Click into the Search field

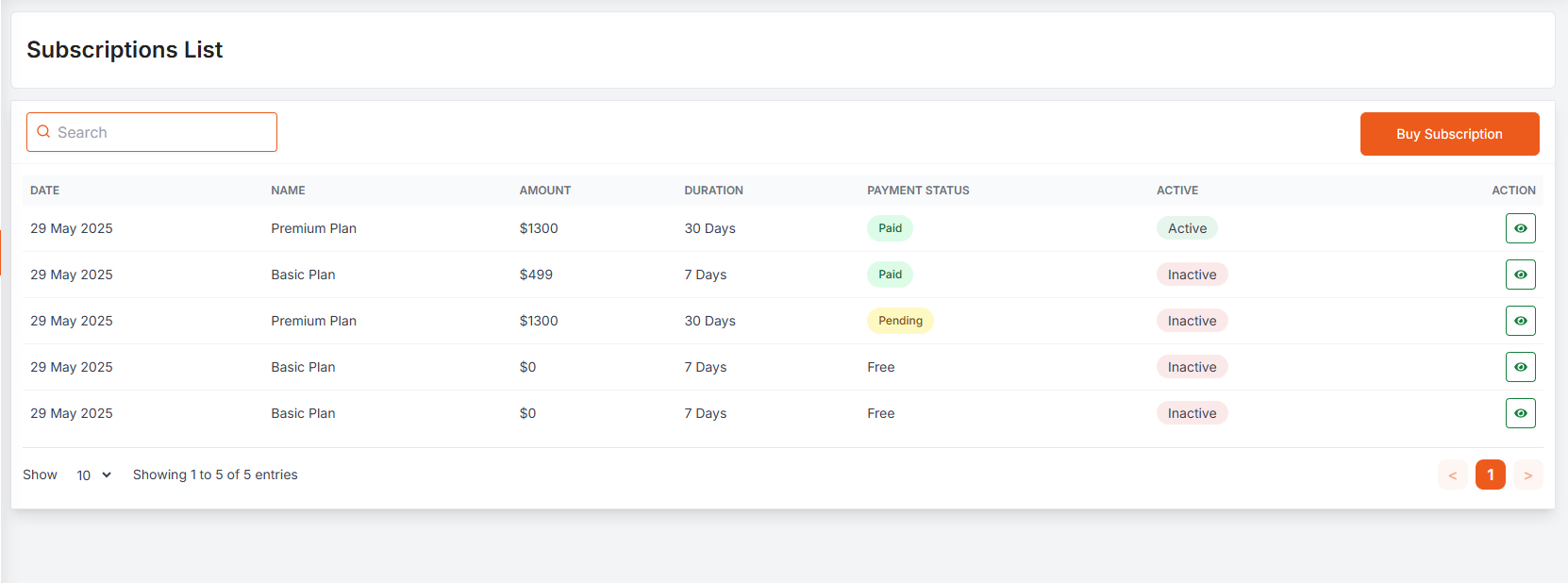[x=162, y=132]
